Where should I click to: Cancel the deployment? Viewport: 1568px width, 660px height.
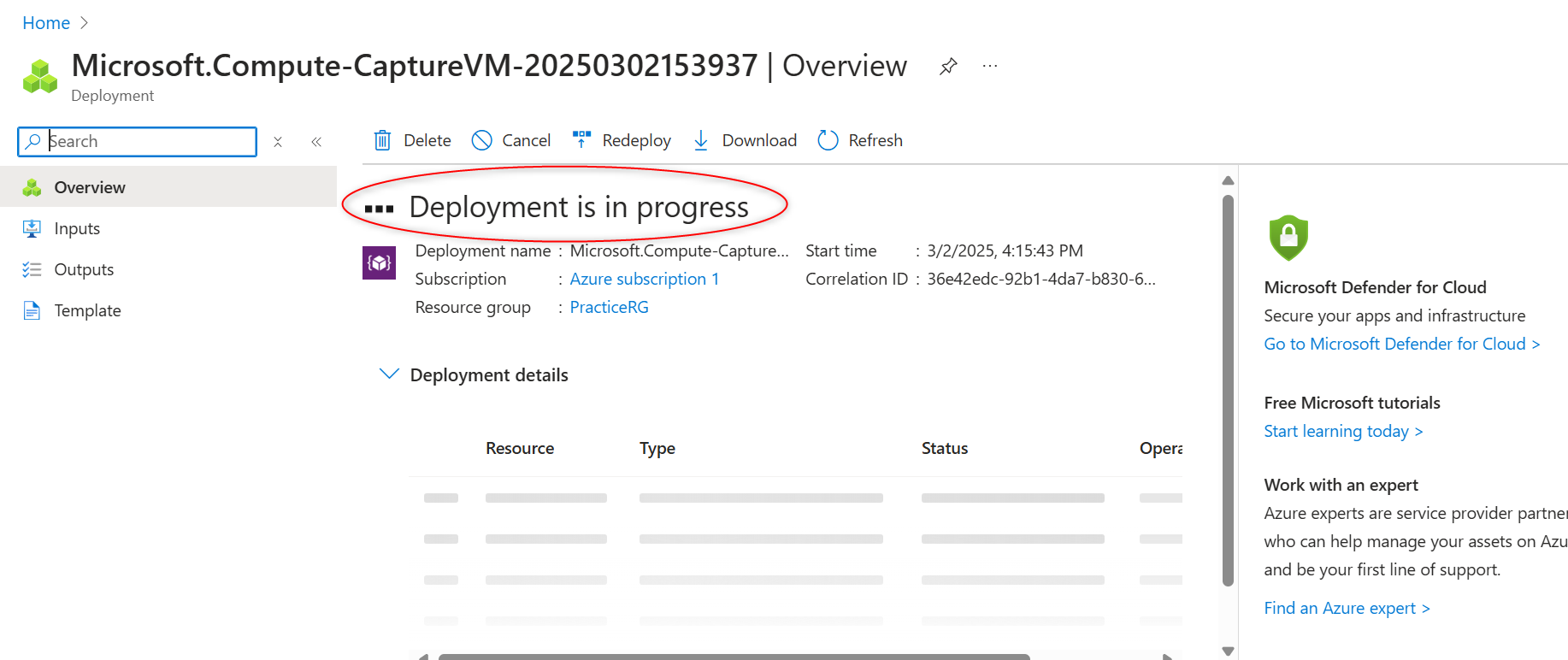[511, 140]
